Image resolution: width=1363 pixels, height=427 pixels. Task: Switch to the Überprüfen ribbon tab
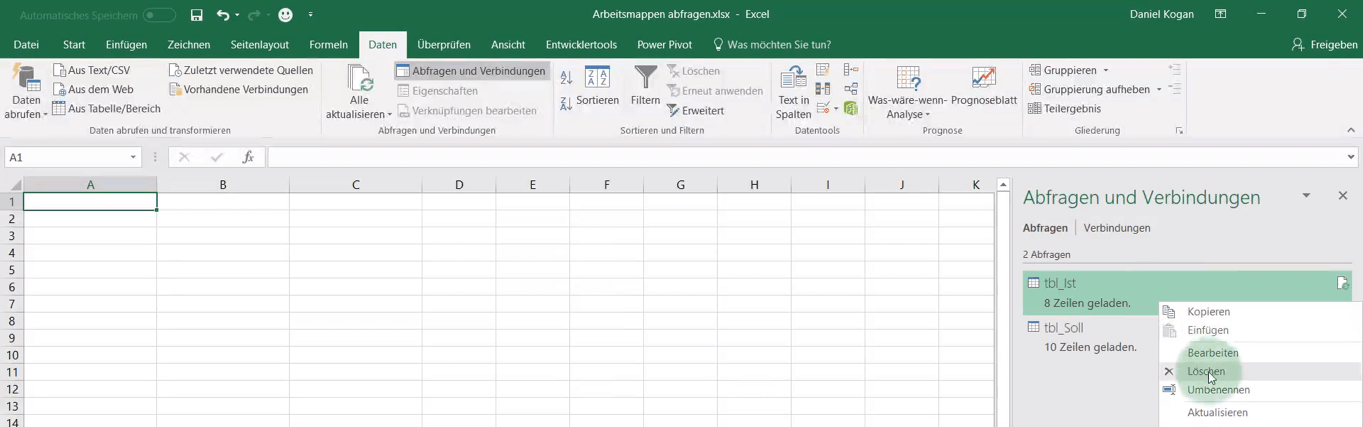click(446, 44)
